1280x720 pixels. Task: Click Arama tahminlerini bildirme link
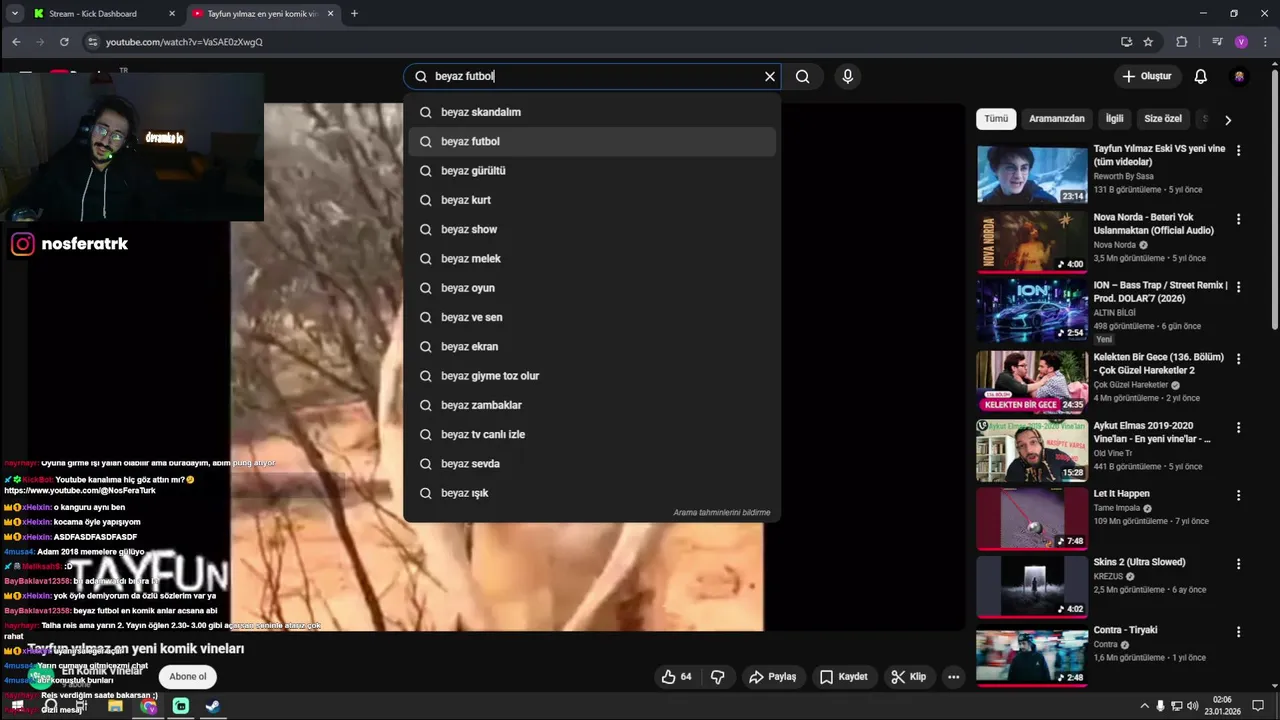pyautogui.click(x=721, y=513)
